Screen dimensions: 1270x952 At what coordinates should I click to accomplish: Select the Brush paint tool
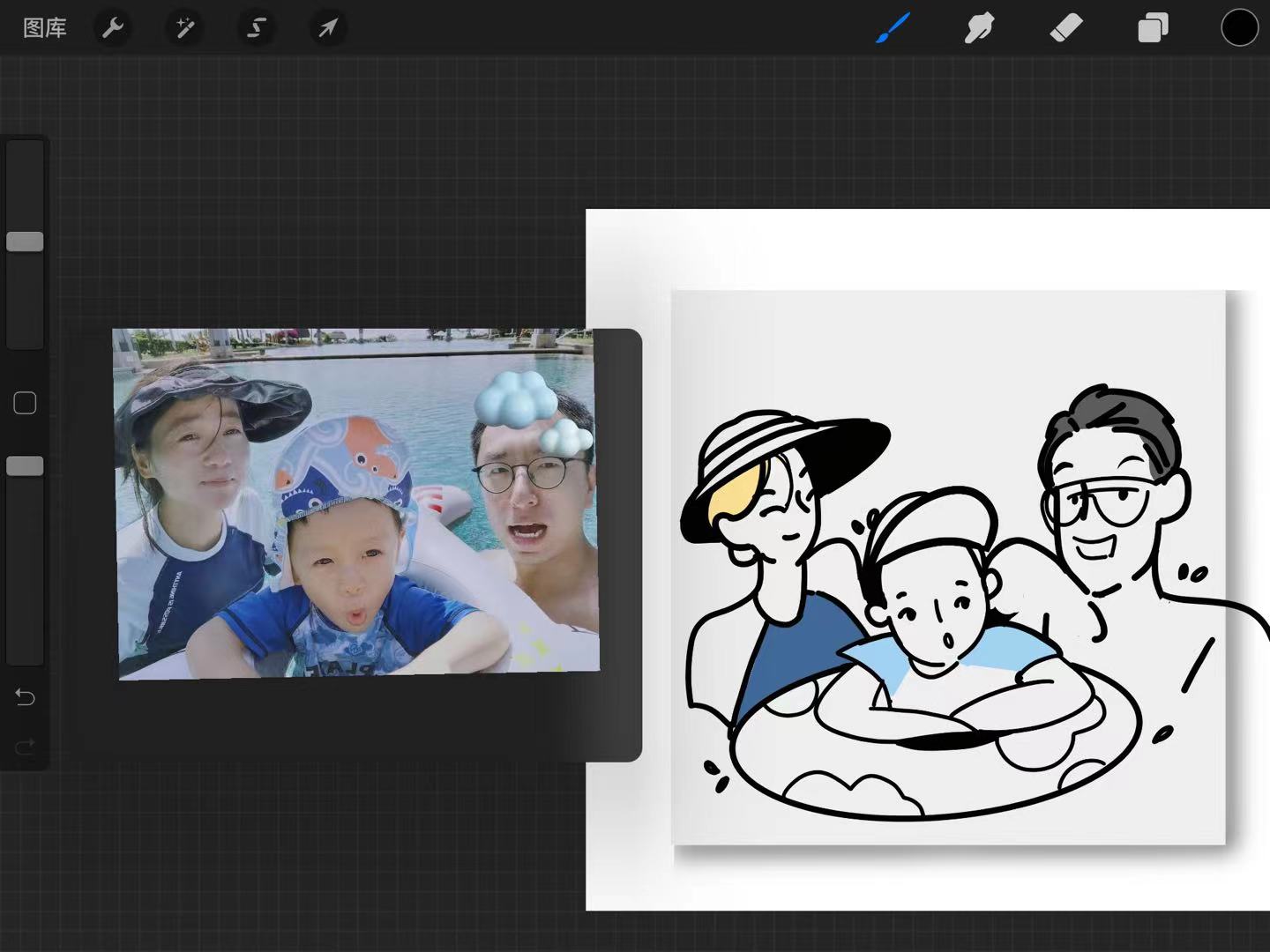point(893,28)
